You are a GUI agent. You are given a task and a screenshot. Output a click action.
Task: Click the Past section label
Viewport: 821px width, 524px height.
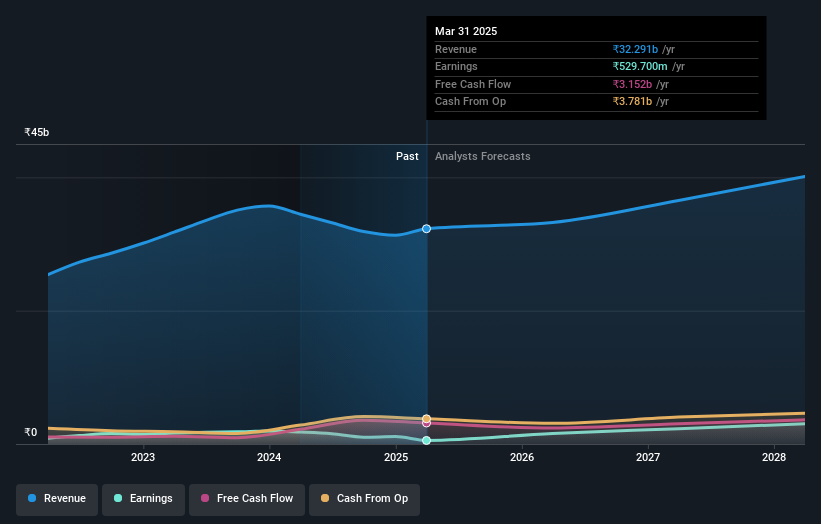pyautogui.click(x=407, y=157)
